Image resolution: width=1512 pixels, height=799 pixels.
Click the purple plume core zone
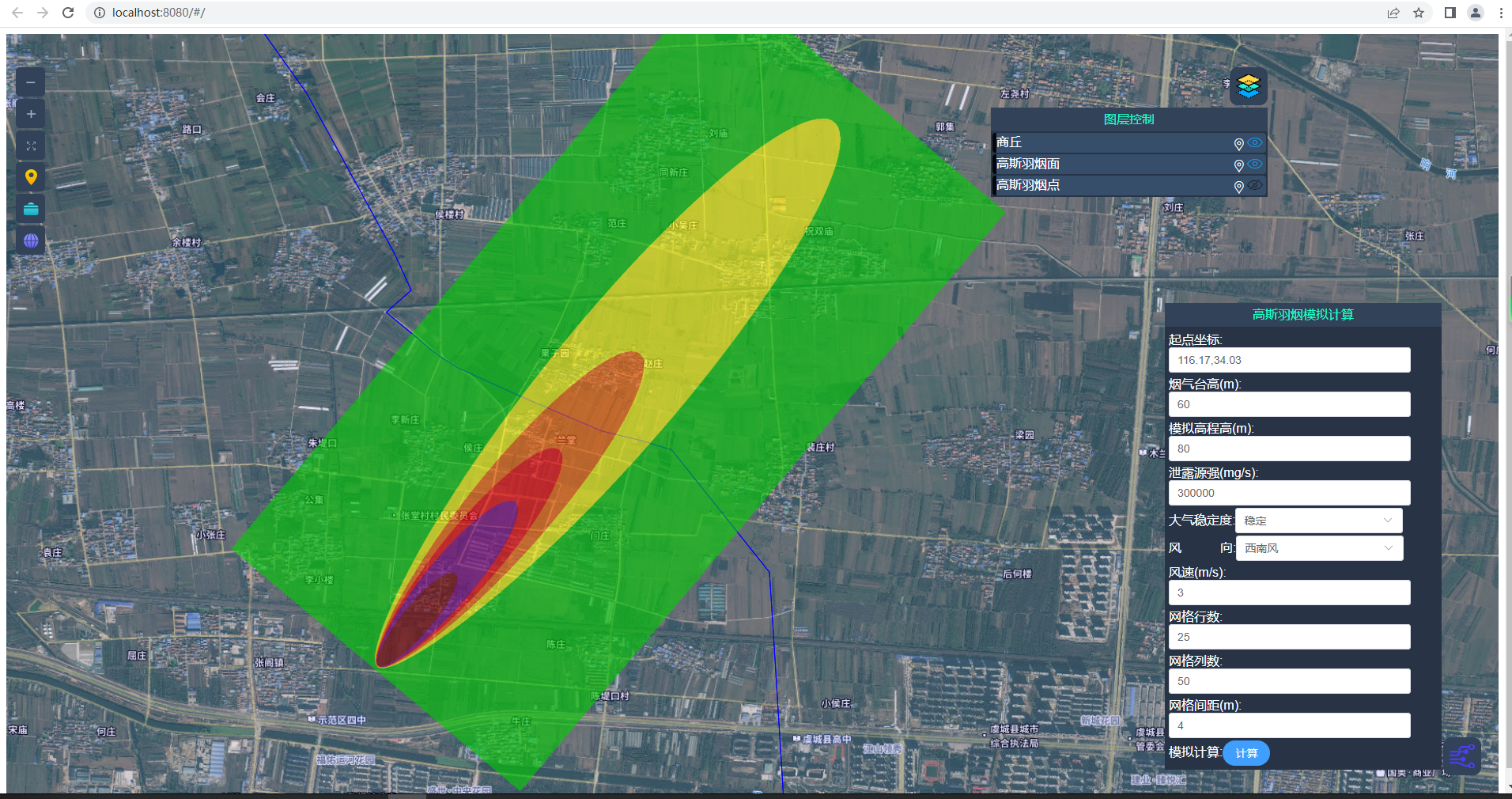point(482,546)
